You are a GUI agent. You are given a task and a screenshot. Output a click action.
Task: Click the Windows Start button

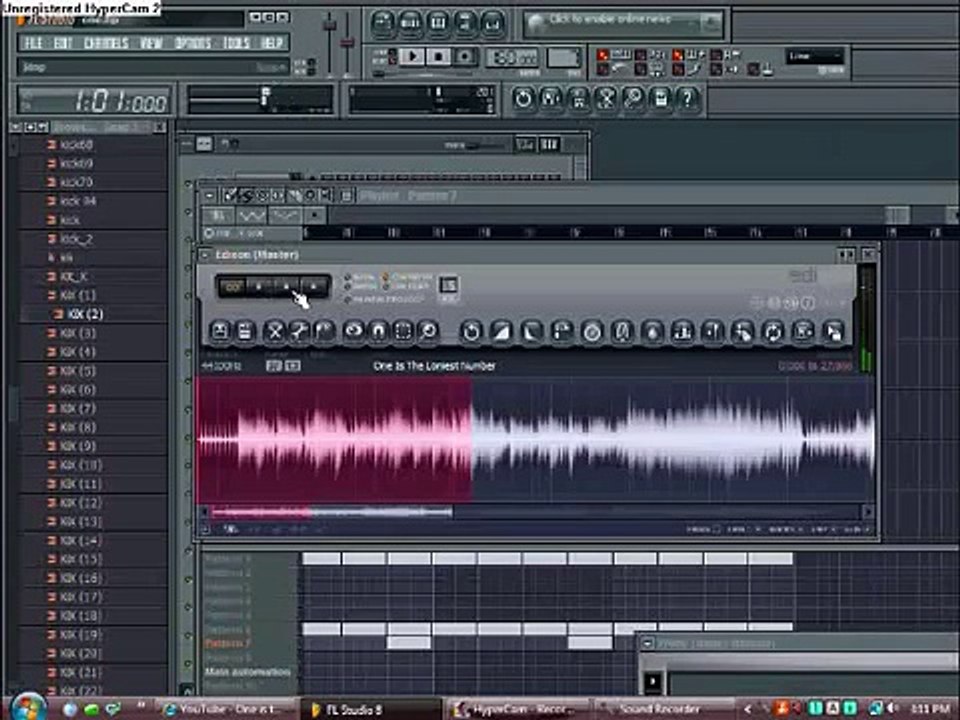click(26, 707)
